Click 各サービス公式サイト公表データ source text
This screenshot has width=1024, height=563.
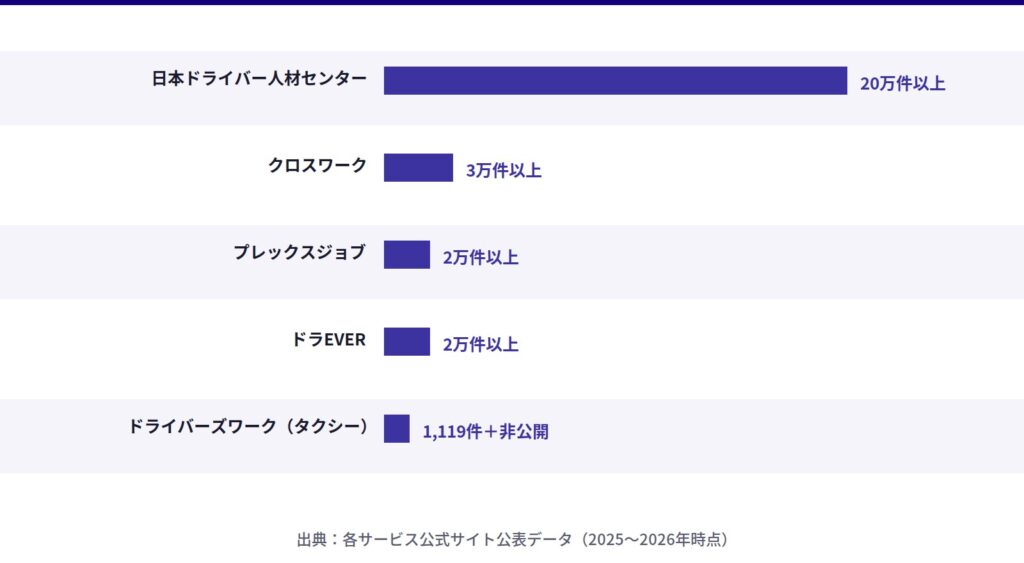tap(457, 540)
